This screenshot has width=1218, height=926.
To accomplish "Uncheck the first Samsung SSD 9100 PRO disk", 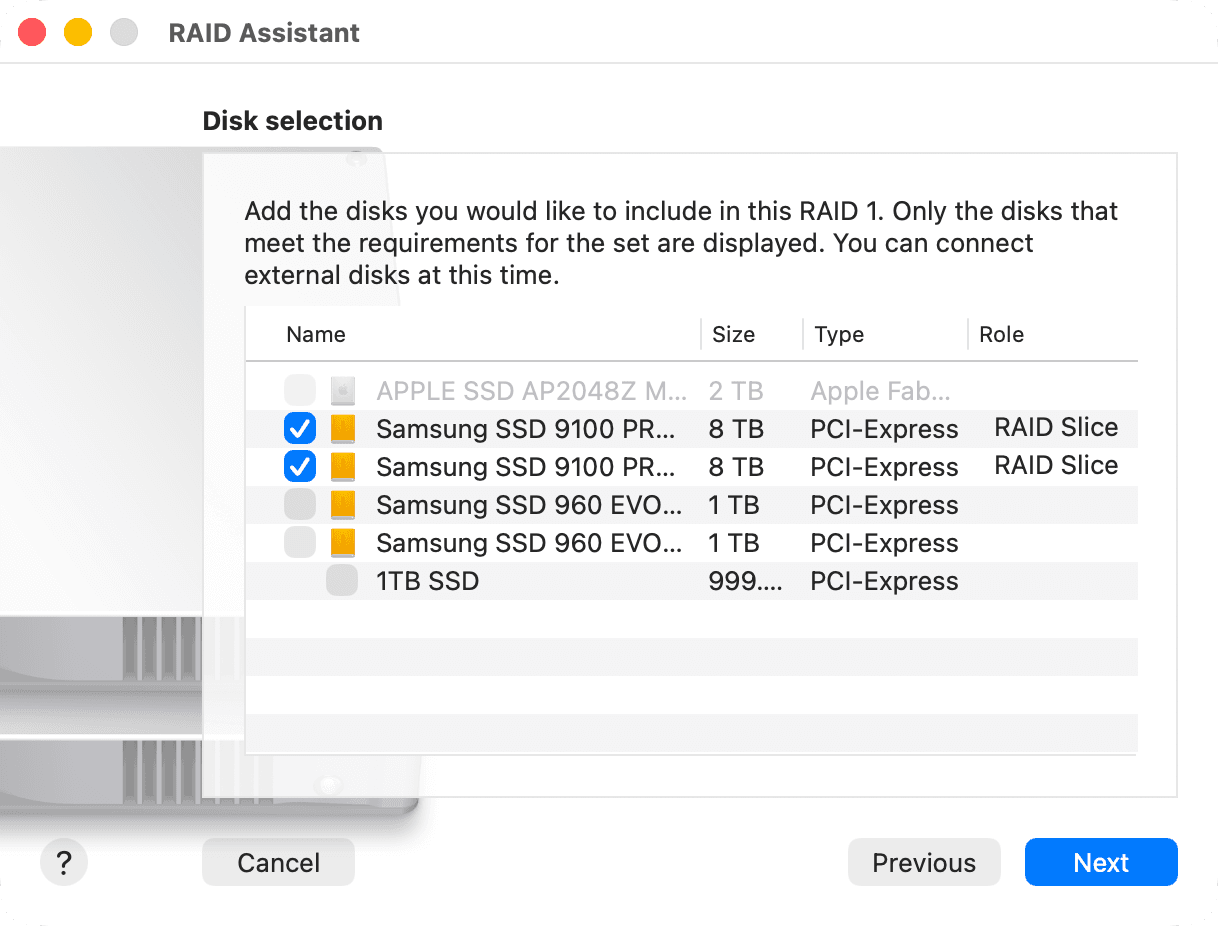I will tap(300, 428).
